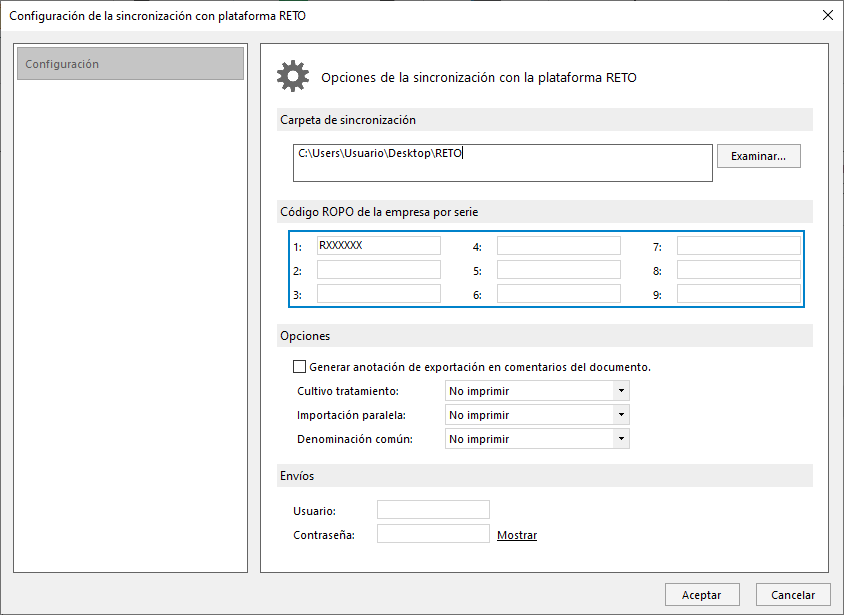Click the Importación paralela label
The height and width of the screenshot is (615, 844).
point(351,415)
